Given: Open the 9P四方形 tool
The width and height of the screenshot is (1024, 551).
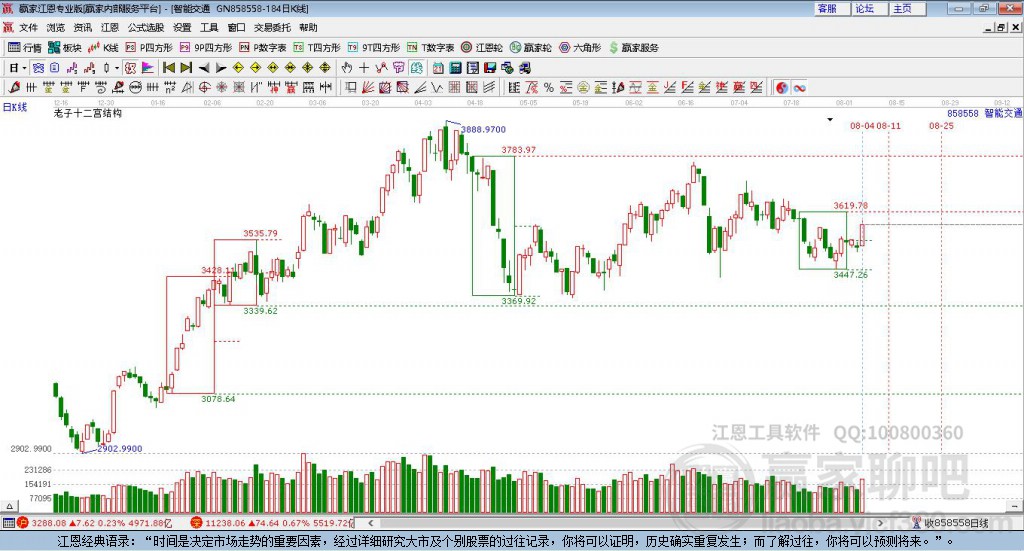Looking at the screenshot, I should click(x=205, y=48).
